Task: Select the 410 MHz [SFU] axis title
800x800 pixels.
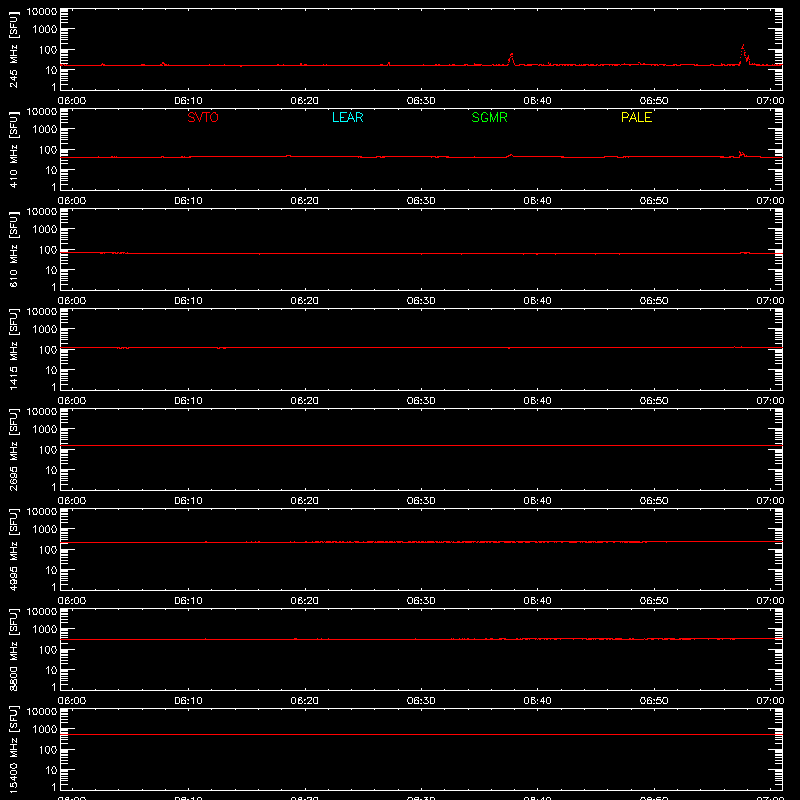Action: click(x=13, y=149)
